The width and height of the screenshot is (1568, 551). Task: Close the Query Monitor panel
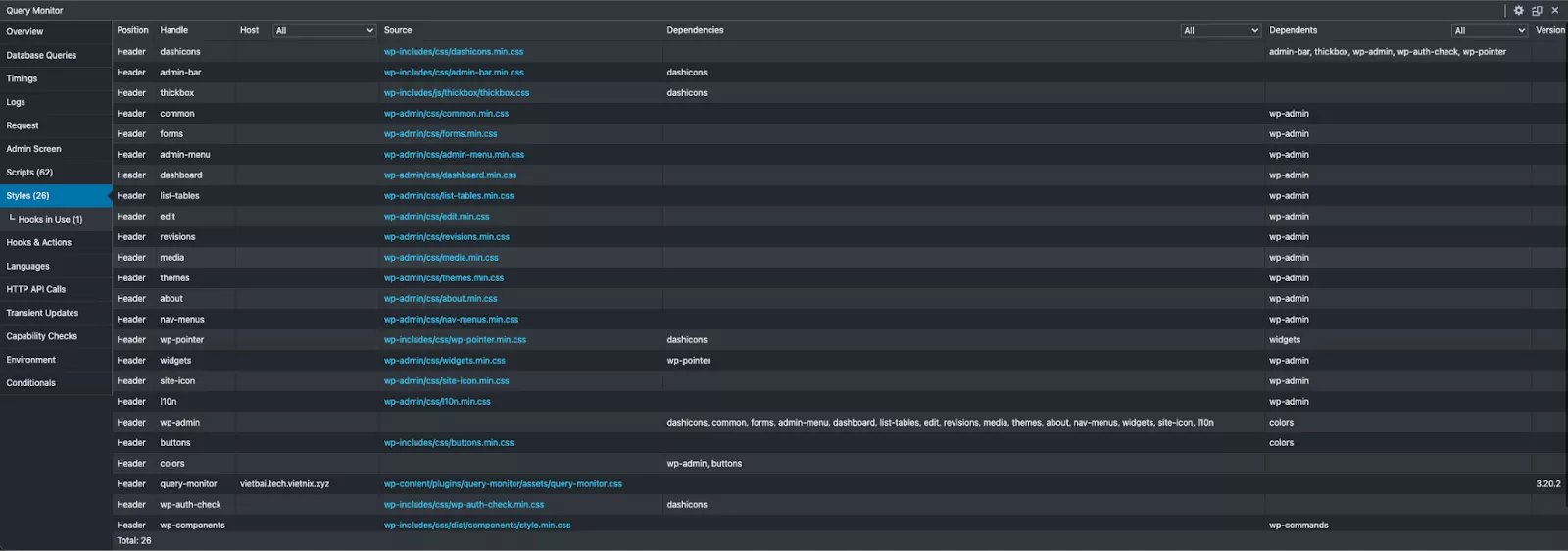click(x=1554, y=11)
